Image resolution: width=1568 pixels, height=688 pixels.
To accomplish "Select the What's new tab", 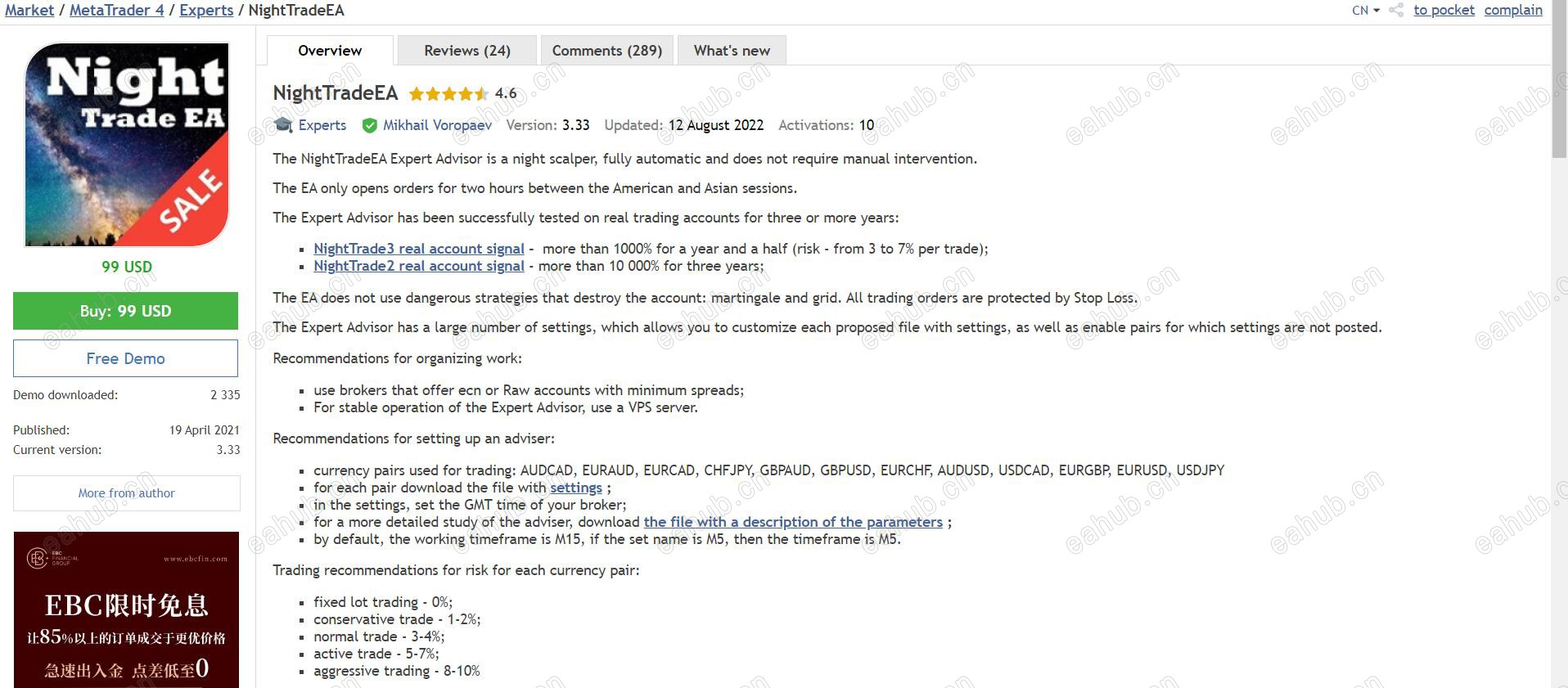I will (x=732, y=51).
